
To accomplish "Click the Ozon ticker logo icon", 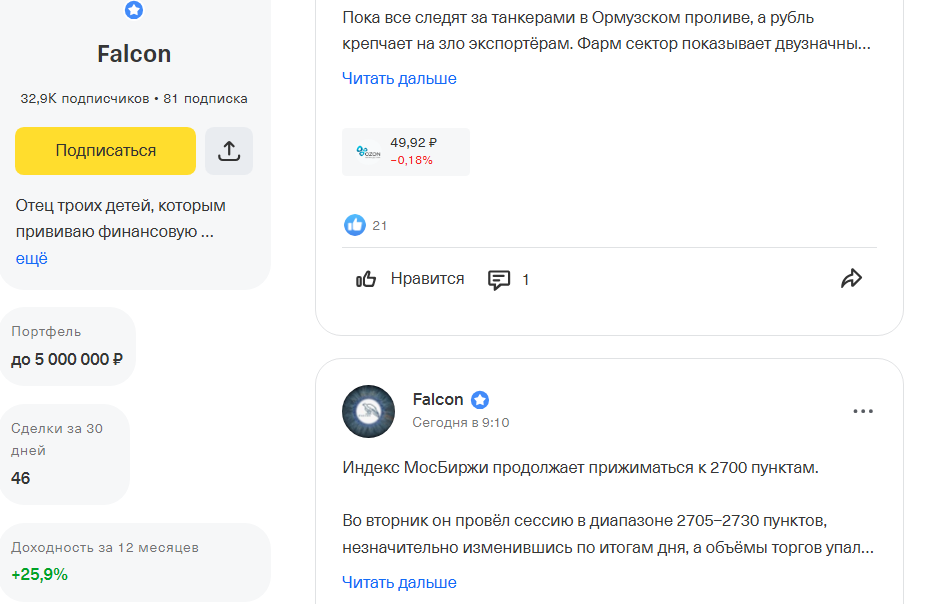I will [368, 152].
